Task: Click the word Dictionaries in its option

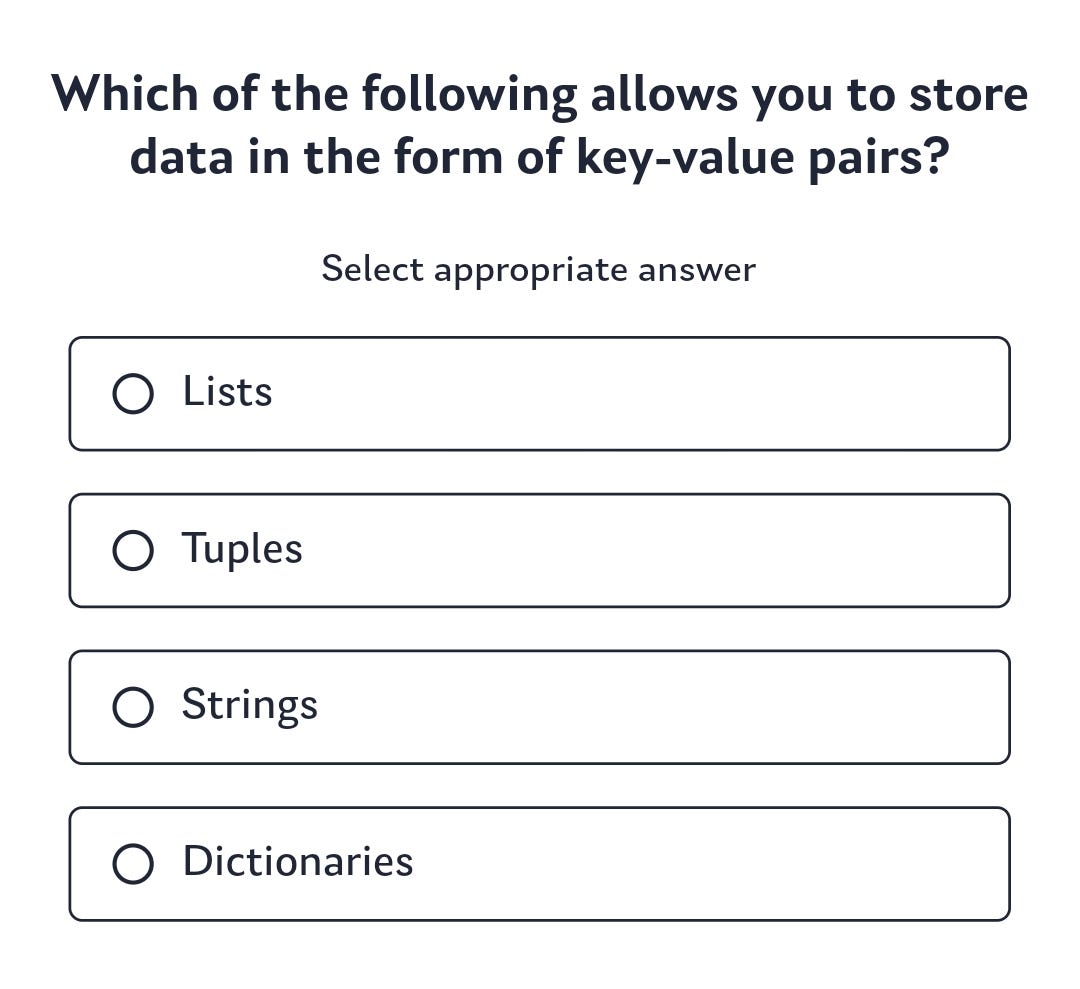Action: pos(297,862)
